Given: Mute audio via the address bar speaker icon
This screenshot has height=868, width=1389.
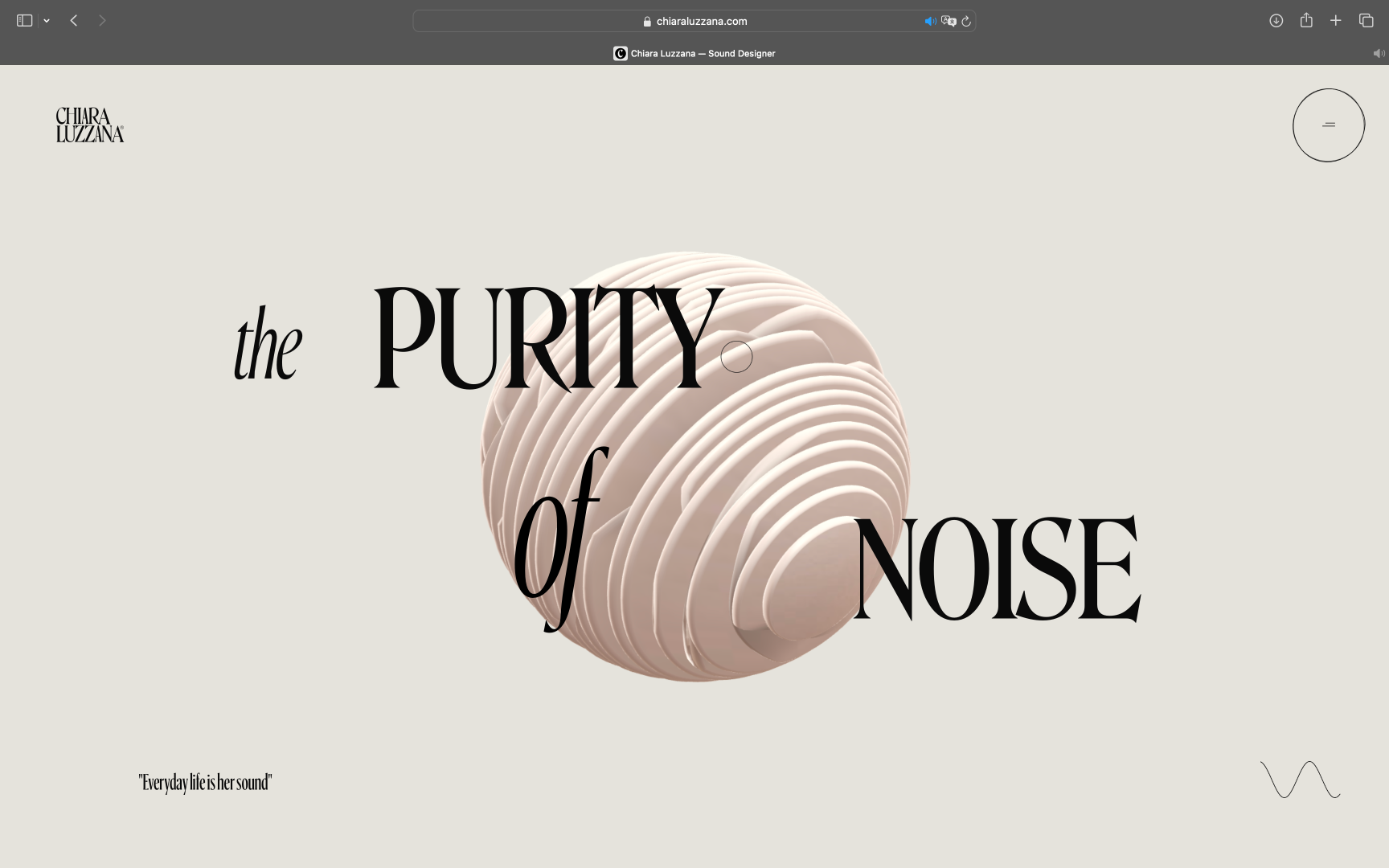Looking at the screenshot, I should 930,22.
